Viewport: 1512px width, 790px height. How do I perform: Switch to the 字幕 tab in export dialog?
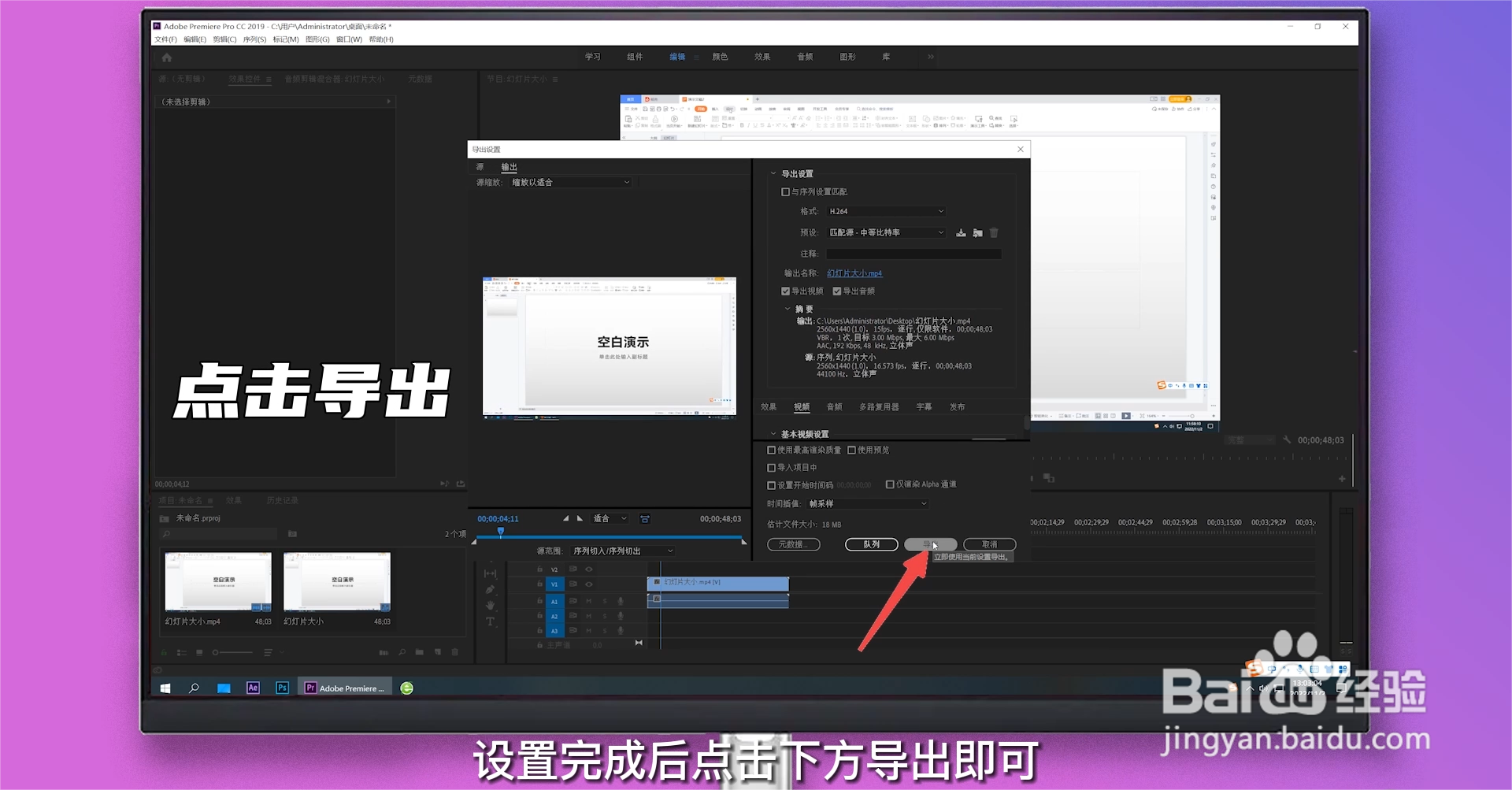(924, 407)
